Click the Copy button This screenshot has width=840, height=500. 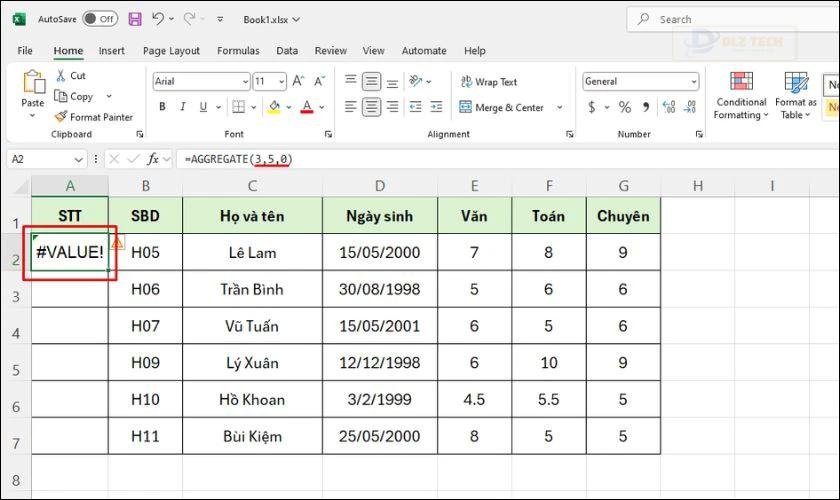click(74, 96)
